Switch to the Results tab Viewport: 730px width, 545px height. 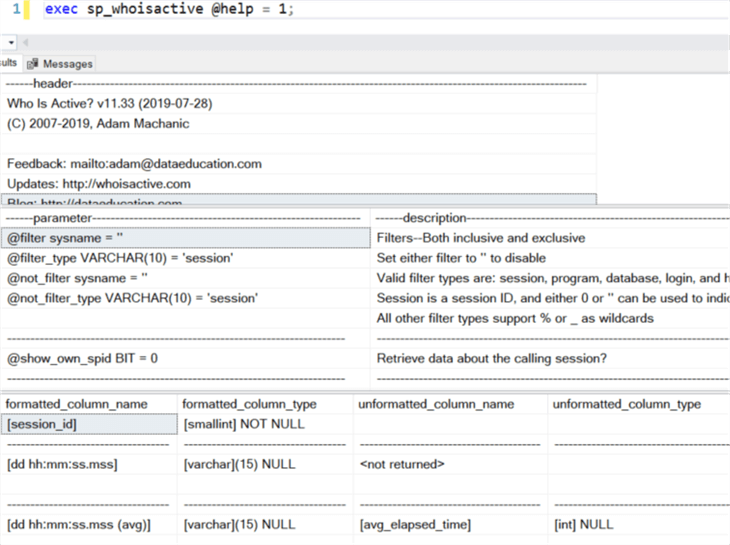click(9, 63)
